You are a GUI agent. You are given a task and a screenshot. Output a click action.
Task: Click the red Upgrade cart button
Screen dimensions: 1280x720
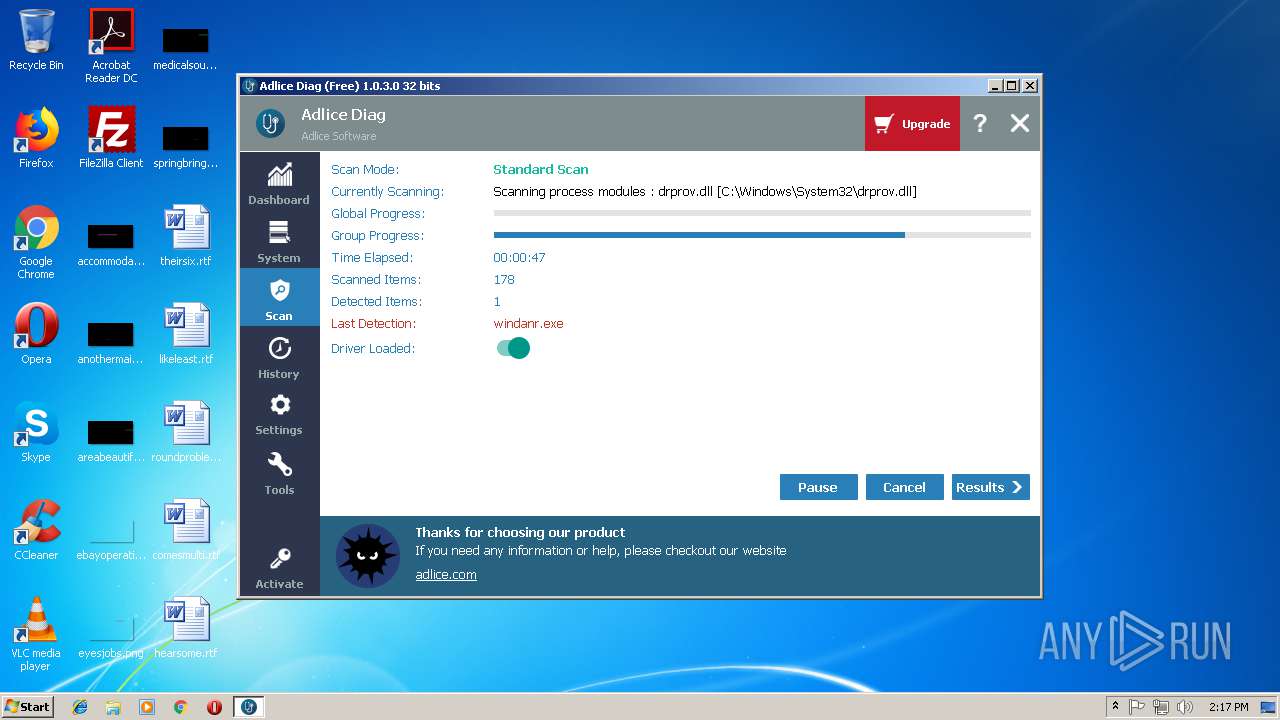912,124
